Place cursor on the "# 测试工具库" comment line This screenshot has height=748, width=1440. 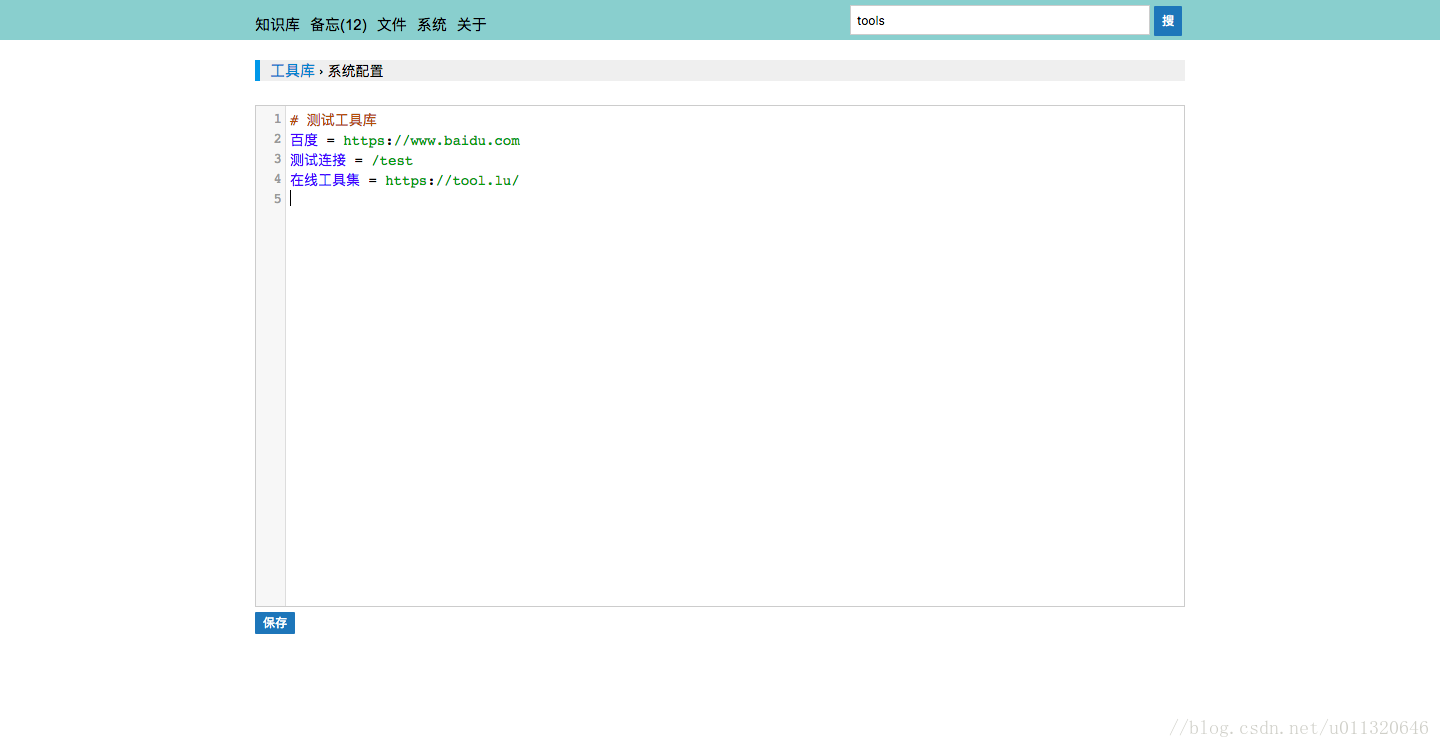(333, 120)
